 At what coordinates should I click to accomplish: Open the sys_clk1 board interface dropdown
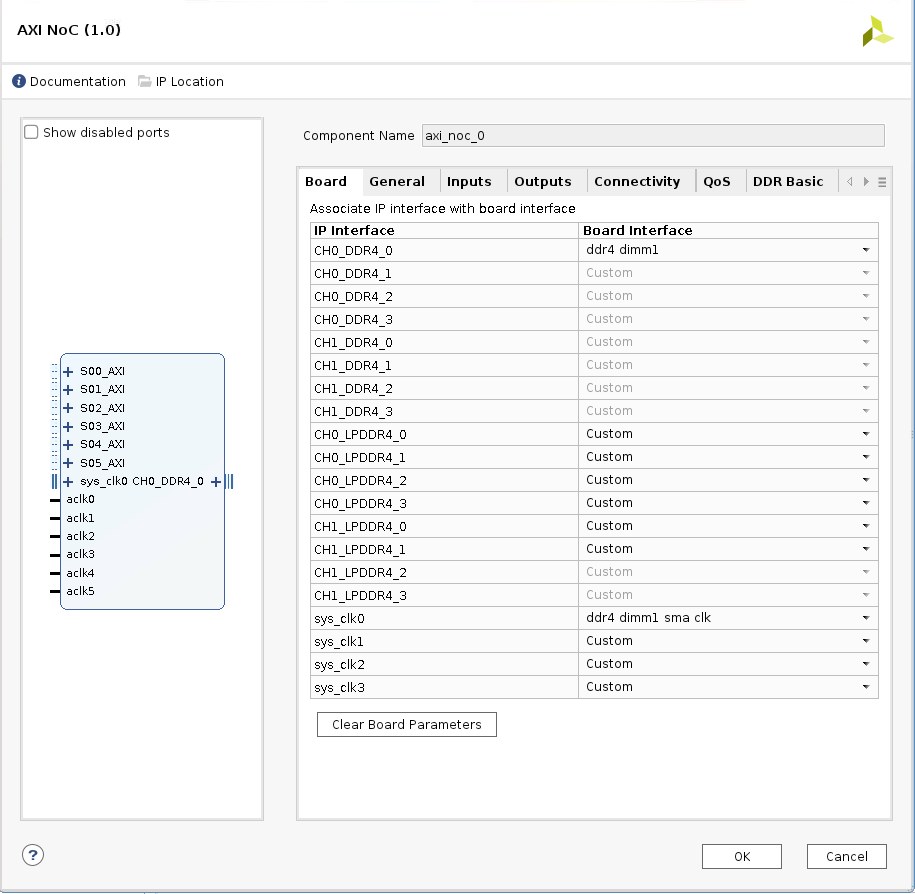coord(728,641)
